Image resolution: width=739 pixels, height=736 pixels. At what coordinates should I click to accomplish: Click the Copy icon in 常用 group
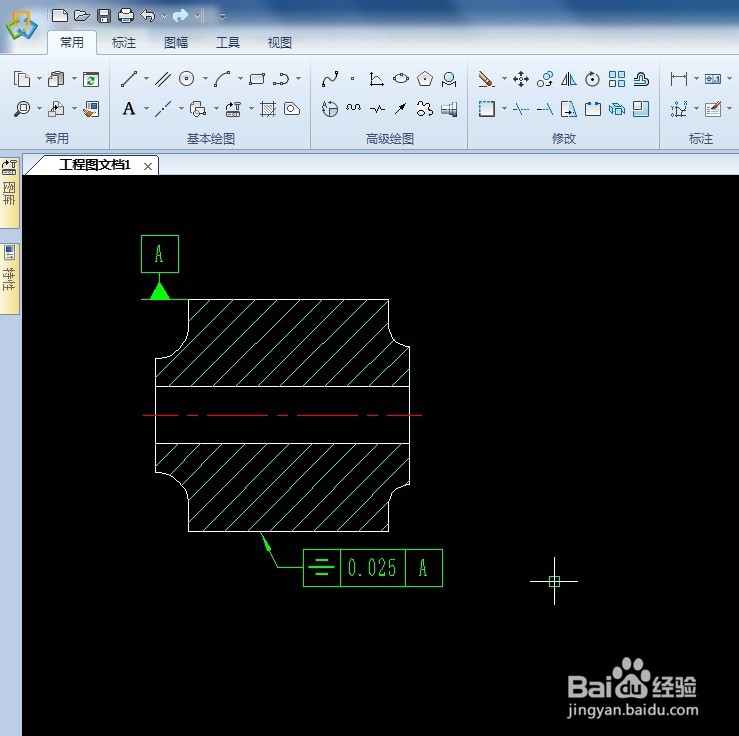(22, 79)
